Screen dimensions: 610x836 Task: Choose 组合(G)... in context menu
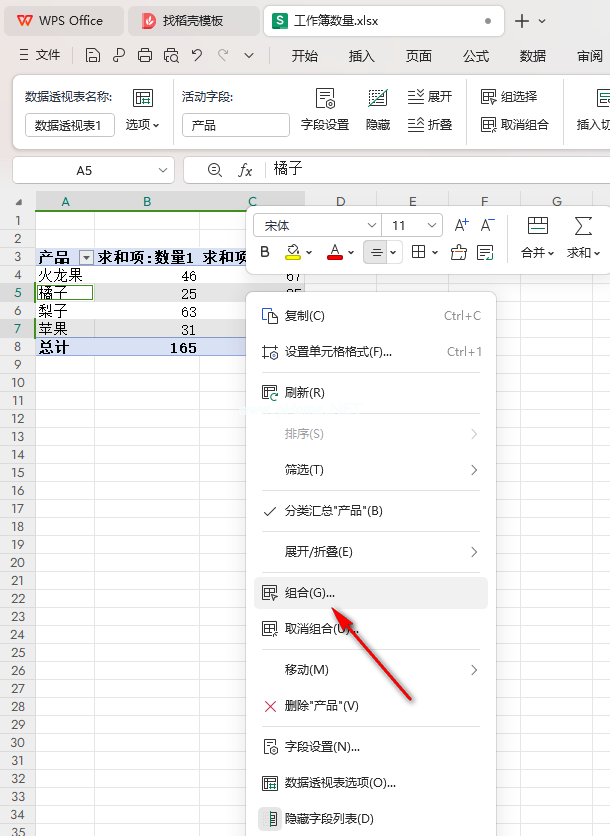click(371, 593)
